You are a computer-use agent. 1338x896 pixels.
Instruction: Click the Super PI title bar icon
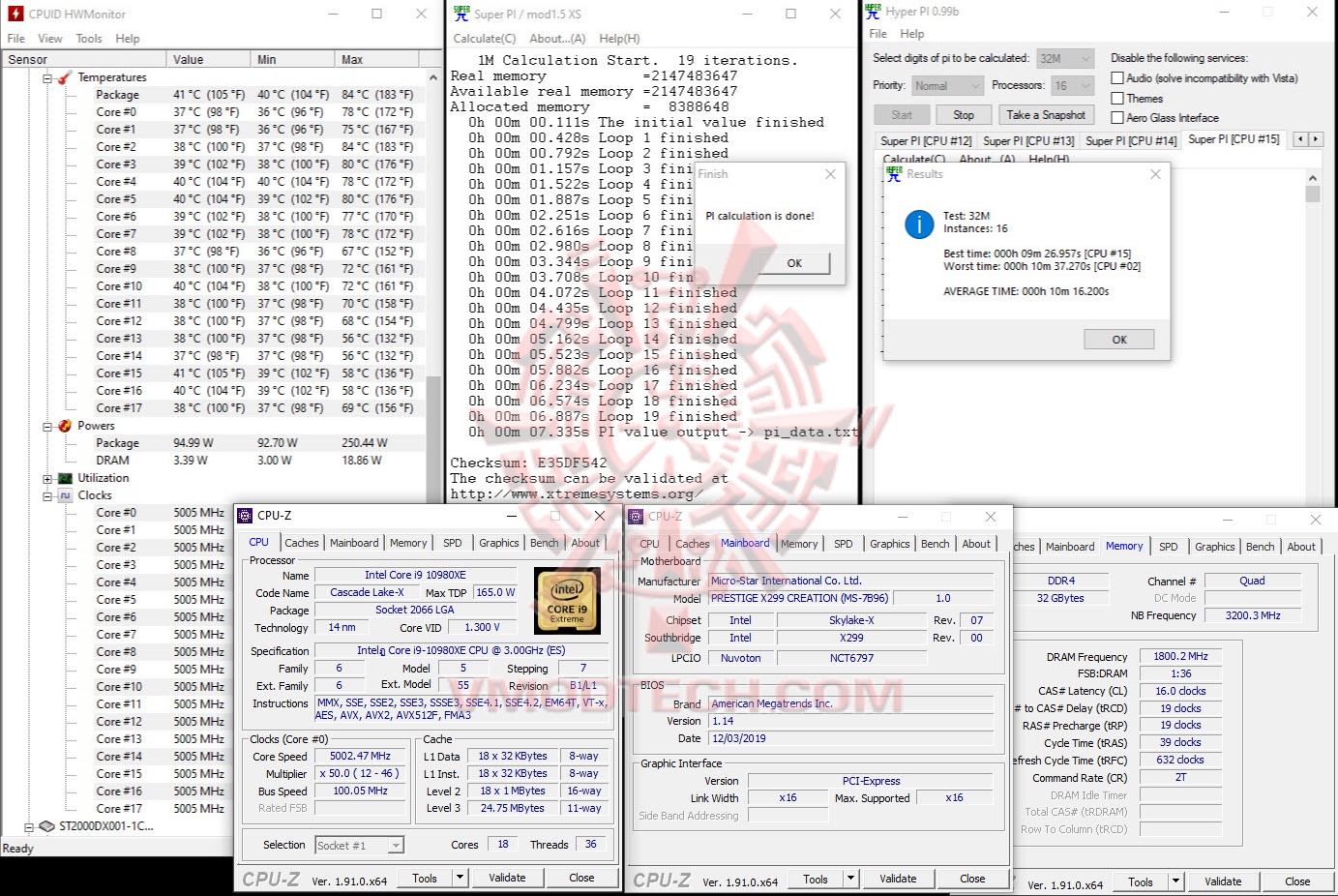point(461,14)
